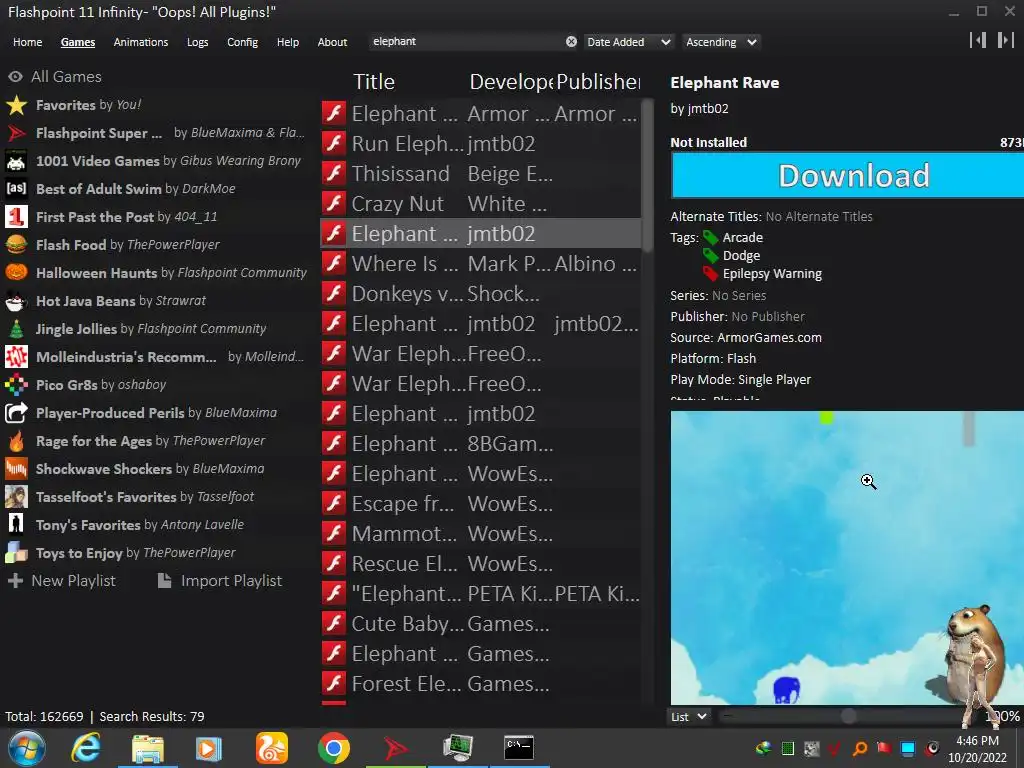Screen dimensions: 1024x768
Task: Select the Where Is game by Mark P
Action: click(481, 263)
